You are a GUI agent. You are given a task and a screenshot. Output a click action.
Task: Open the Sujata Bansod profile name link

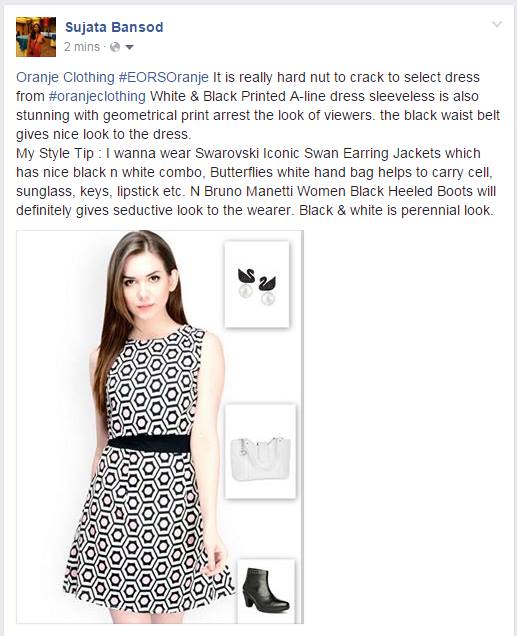click(x=114, y=27)
